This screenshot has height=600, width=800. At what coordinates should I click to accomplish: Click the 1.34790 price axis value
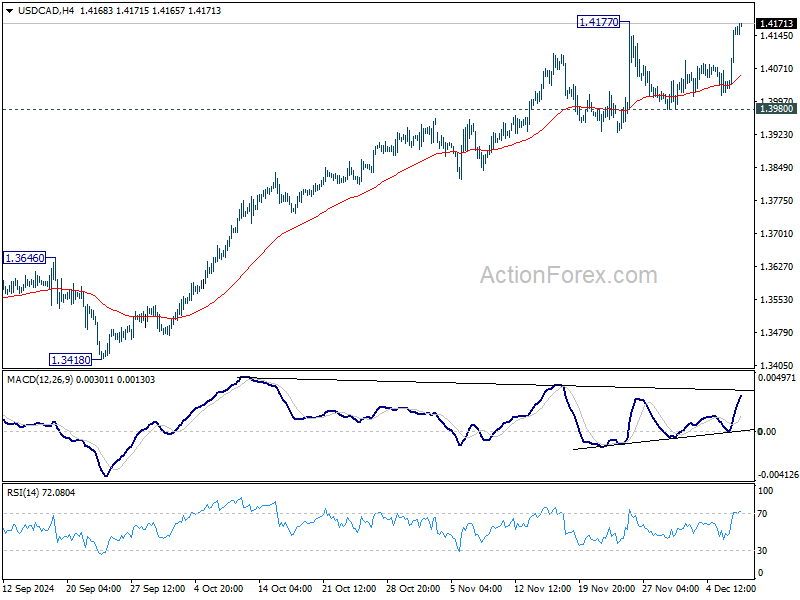click(777, 333)
